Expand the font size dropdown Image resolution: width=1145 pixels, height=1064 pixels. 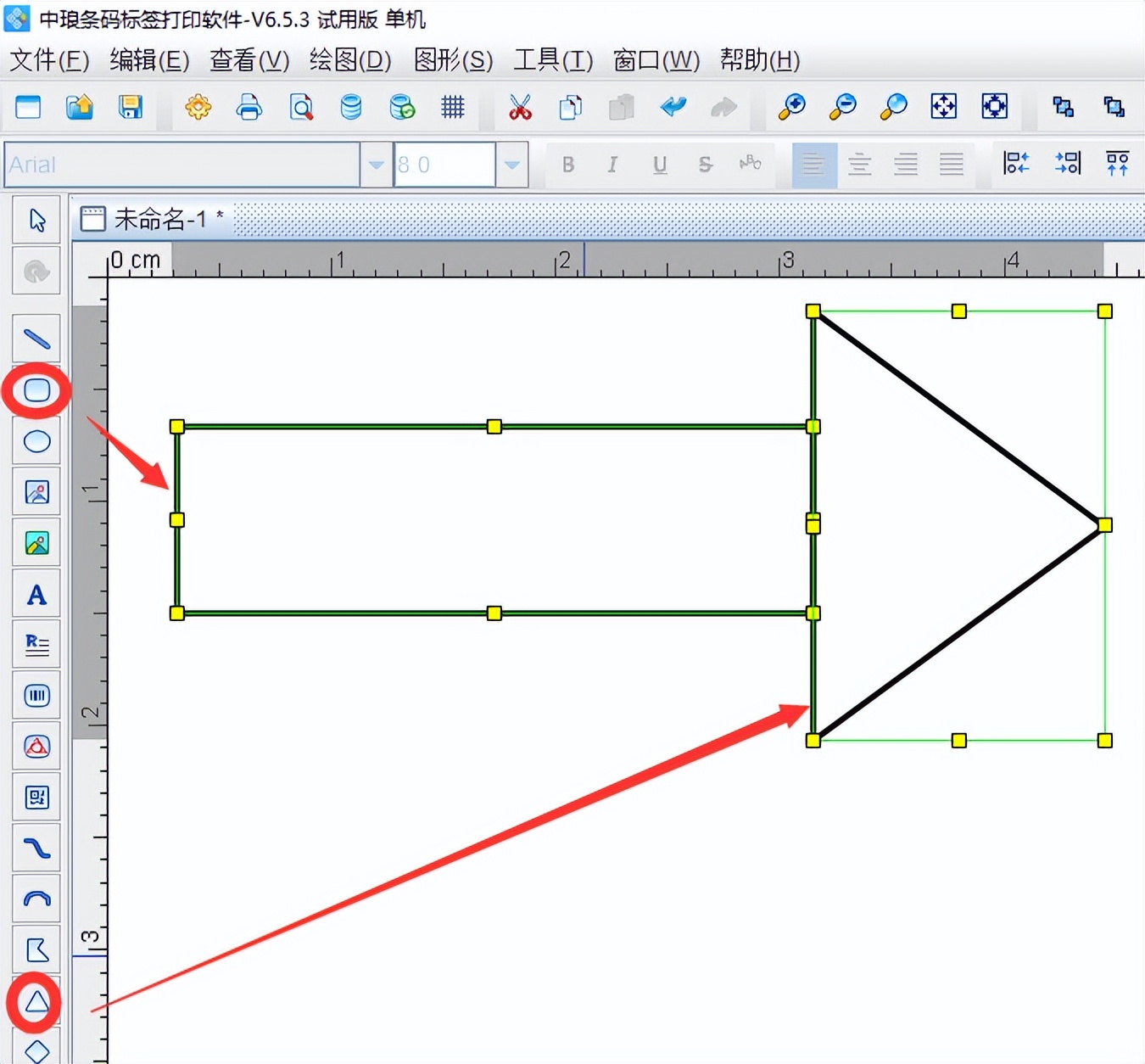(x=511, y=165)
